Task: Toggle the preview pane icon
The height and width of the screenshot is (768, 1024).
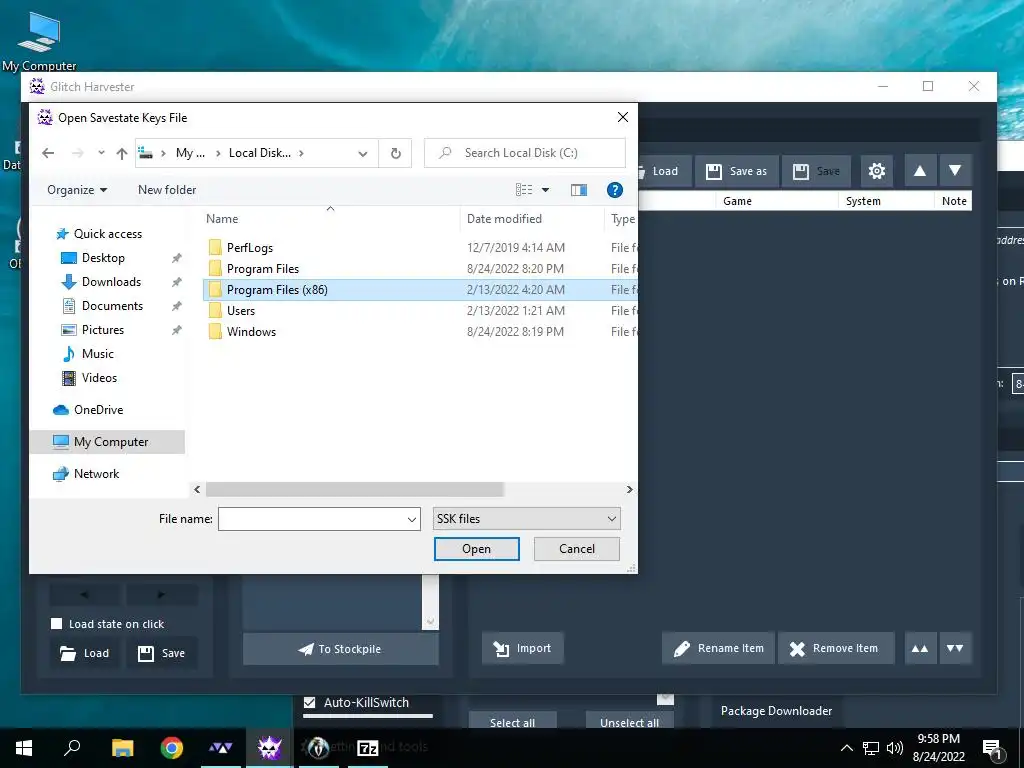Action: click(579, 190)
